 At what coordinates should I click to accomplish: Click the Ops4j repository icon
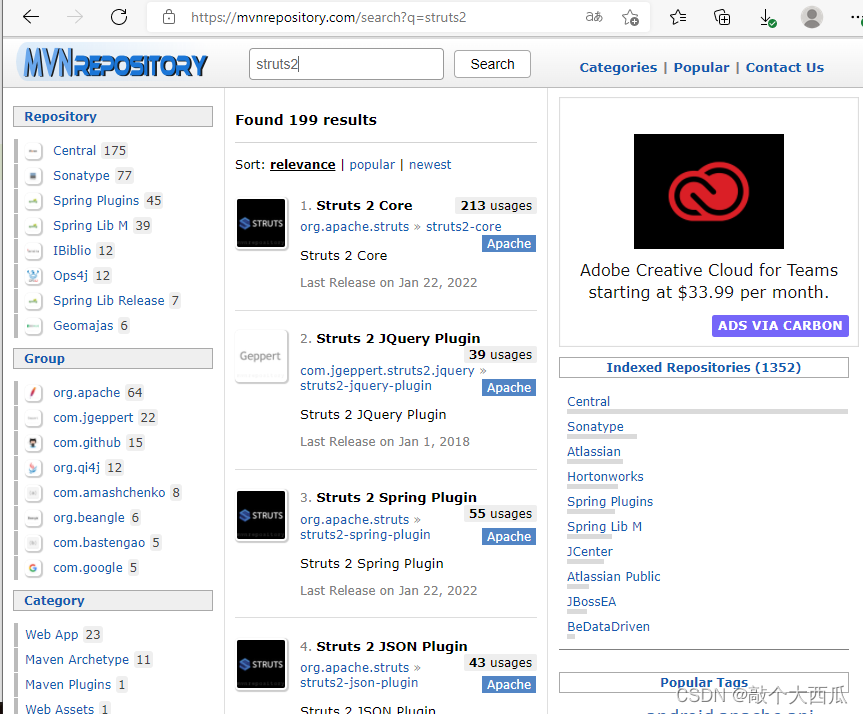click(x=33, y=276)
